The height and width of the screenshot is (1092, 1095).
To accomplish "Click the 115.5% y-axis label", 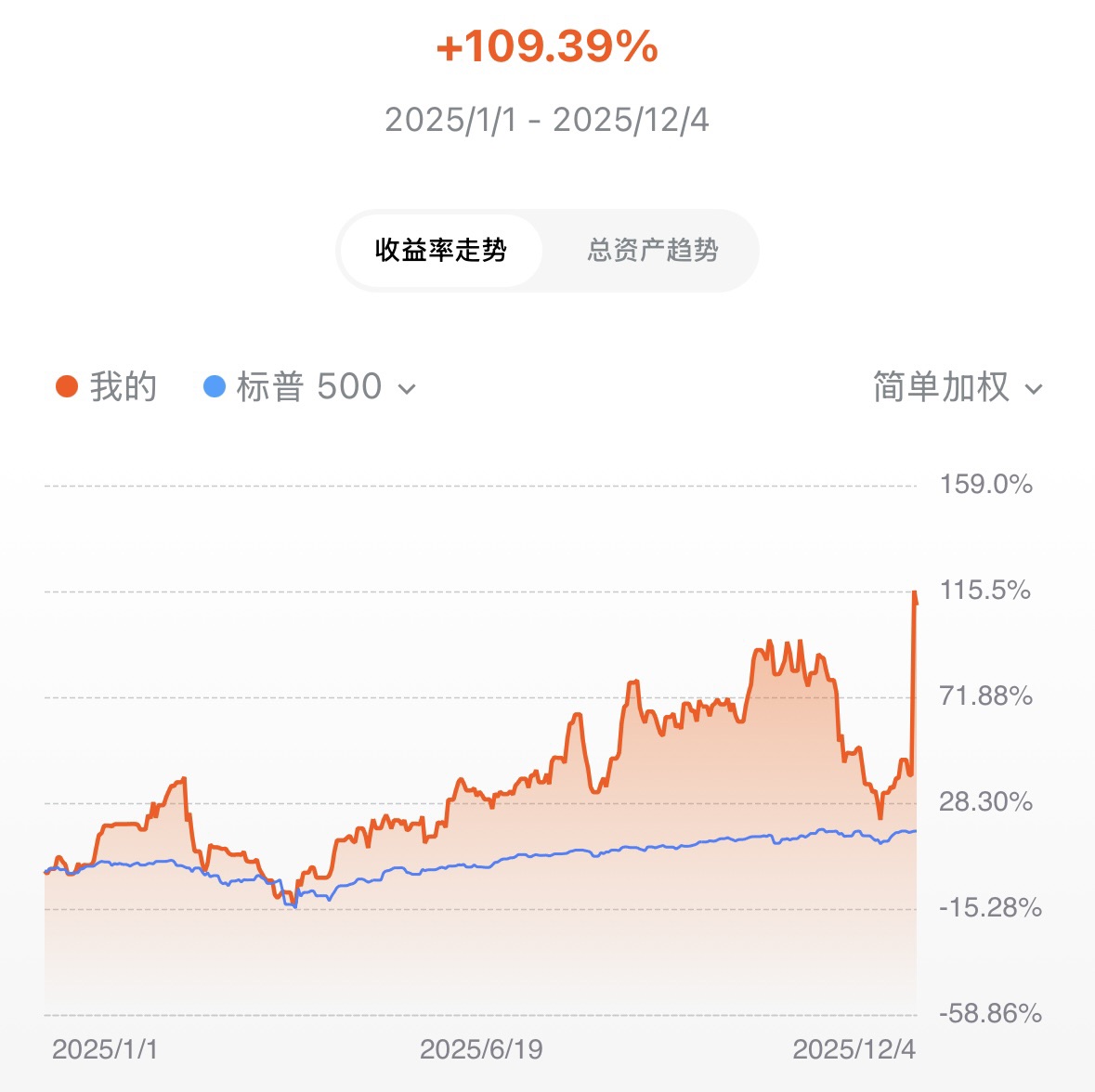I will pyautogui.click(x=984, y=590).
